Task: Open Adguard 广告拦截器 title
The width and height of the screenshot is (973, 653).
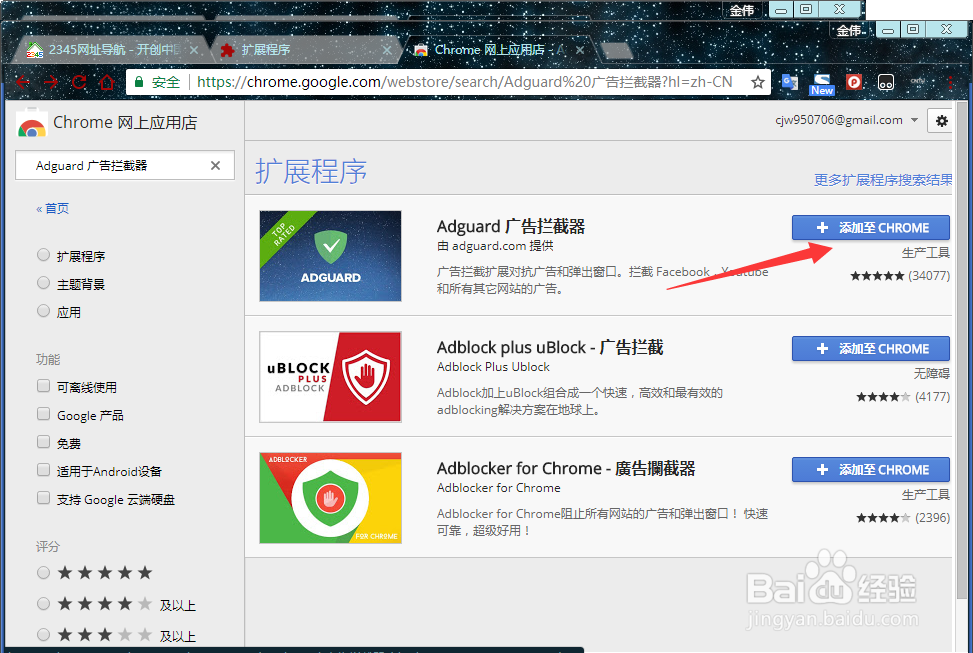Action: (x=511, y=227)
